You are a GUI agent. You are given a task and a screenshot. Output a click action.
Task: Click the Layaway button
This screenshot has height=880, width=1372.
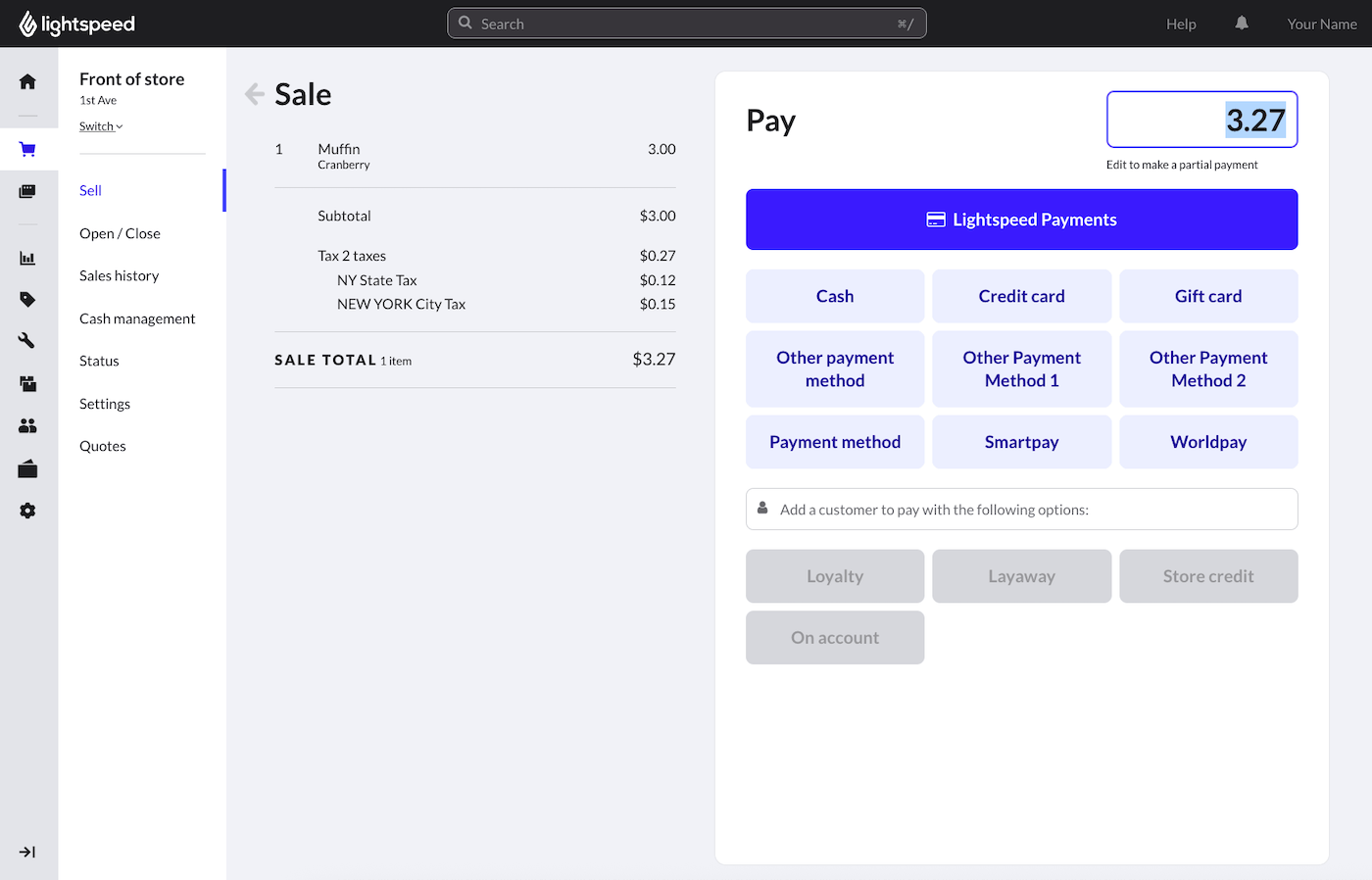tap(1022, 576)
